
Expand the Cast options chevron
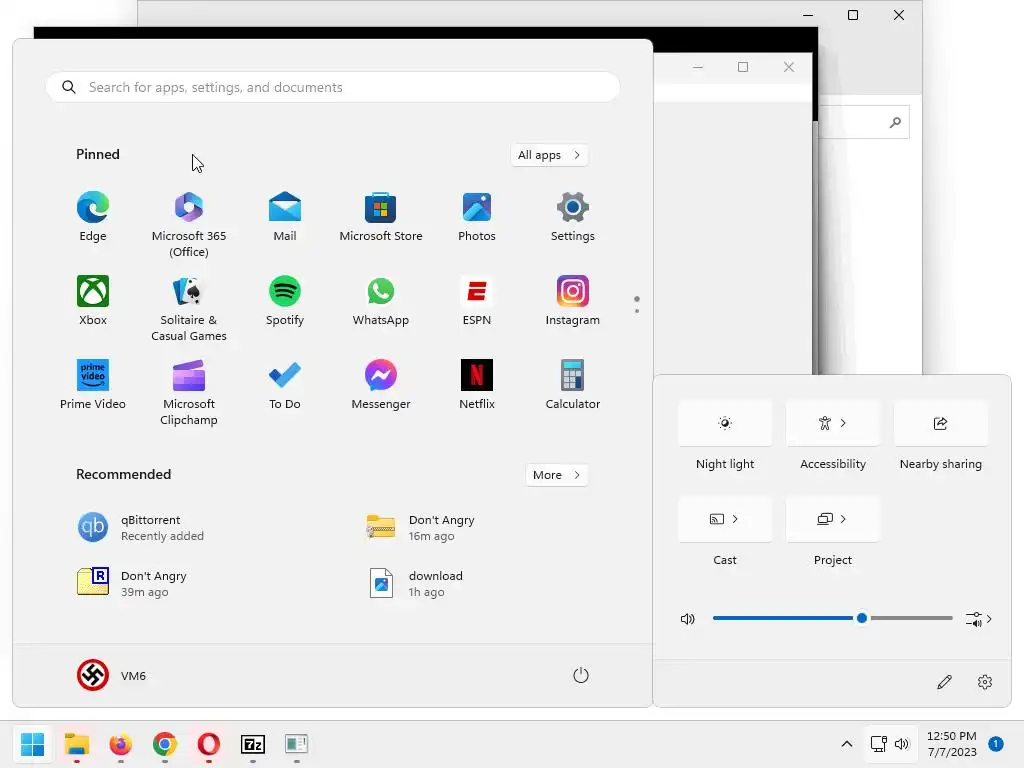(735, 519)
